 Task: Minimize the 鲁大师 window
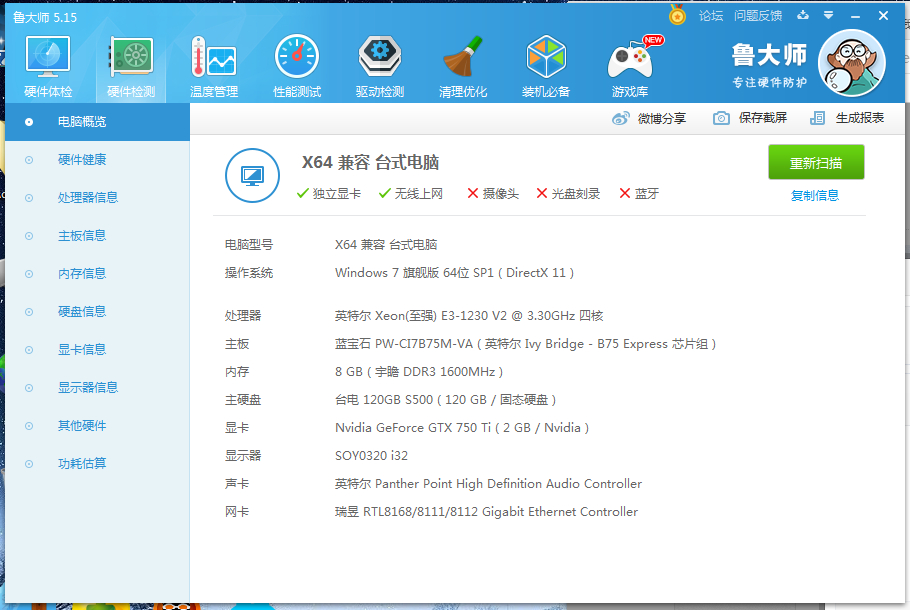tap(855, 16)
